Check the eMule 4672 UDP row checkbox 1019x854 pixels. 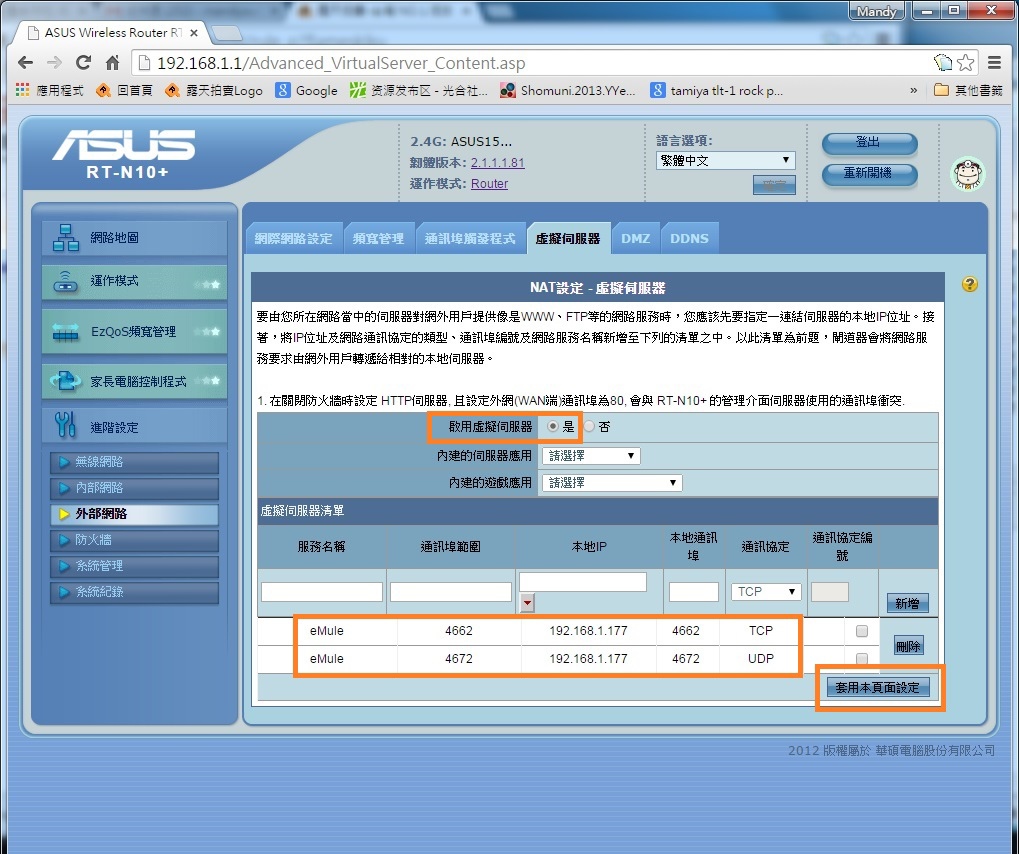862,658
